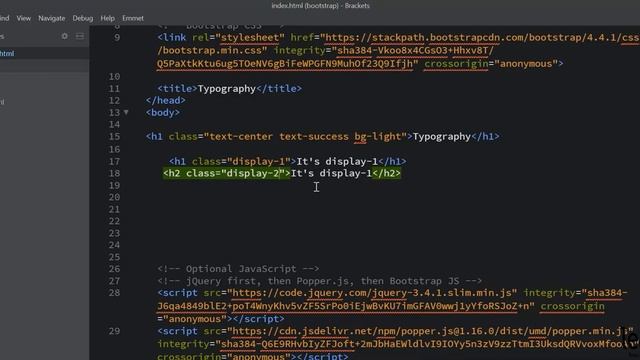Click line number 15 in the gutter
This screenshot has width=640, height=360.
pyautogui.click(x=114, y=137)
